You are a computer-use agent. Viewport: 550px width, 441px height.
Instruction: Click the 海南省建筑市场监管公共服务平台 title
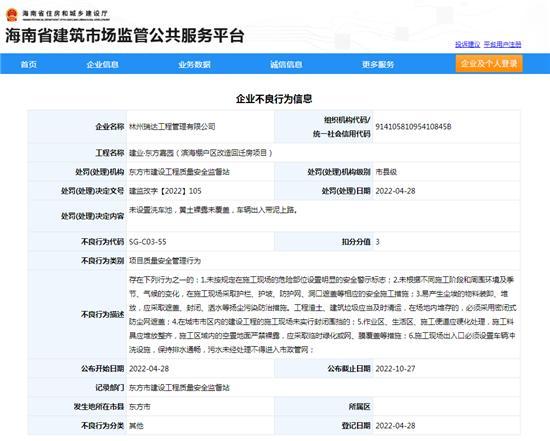pyautogui.click(x=125, y=36)
